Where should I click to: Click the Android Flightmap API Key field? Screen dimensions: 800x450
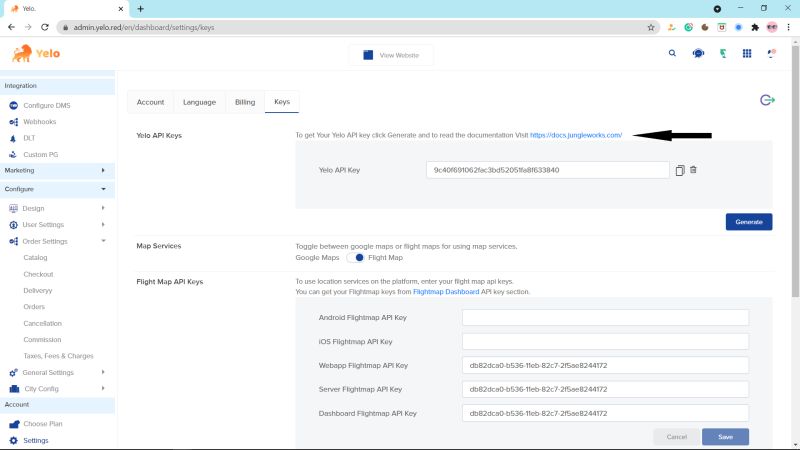point(606,317)
